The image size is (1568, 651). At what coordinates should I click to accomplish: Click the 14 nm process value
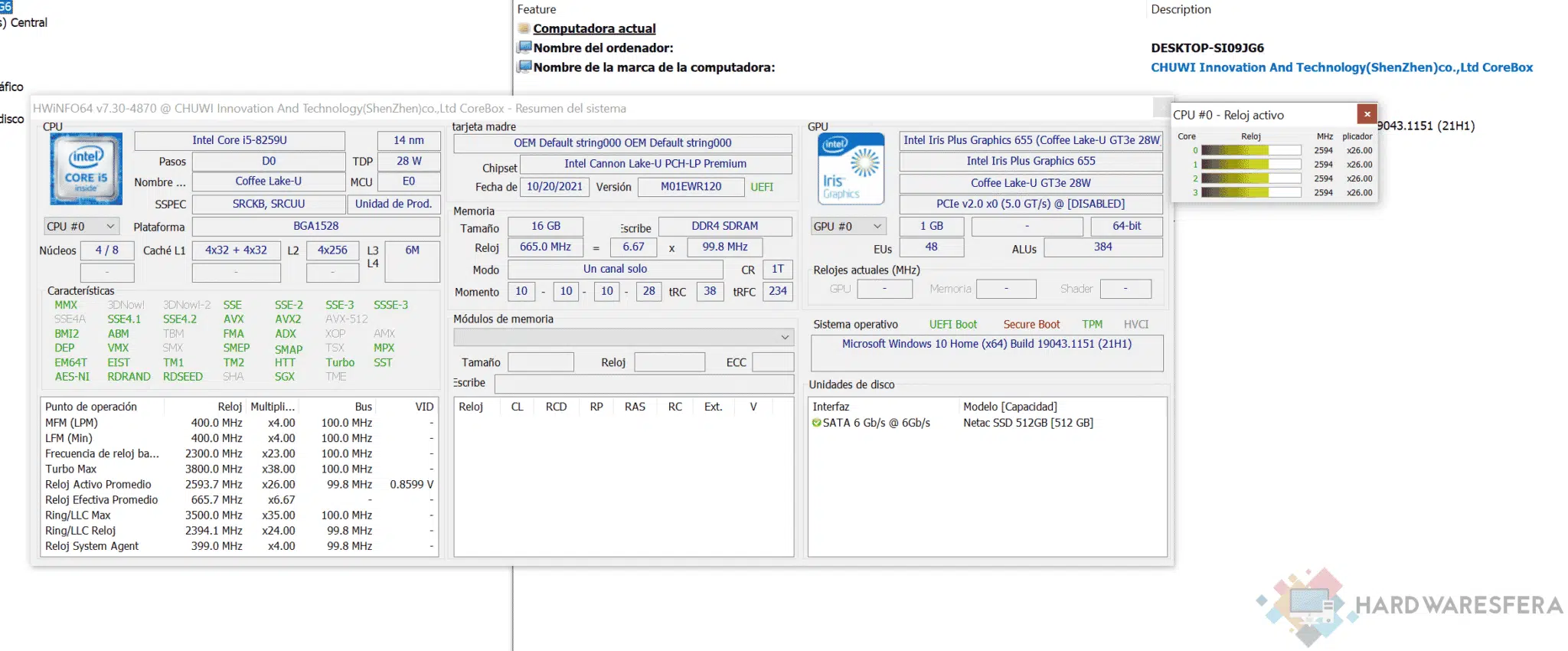[409, 141]
